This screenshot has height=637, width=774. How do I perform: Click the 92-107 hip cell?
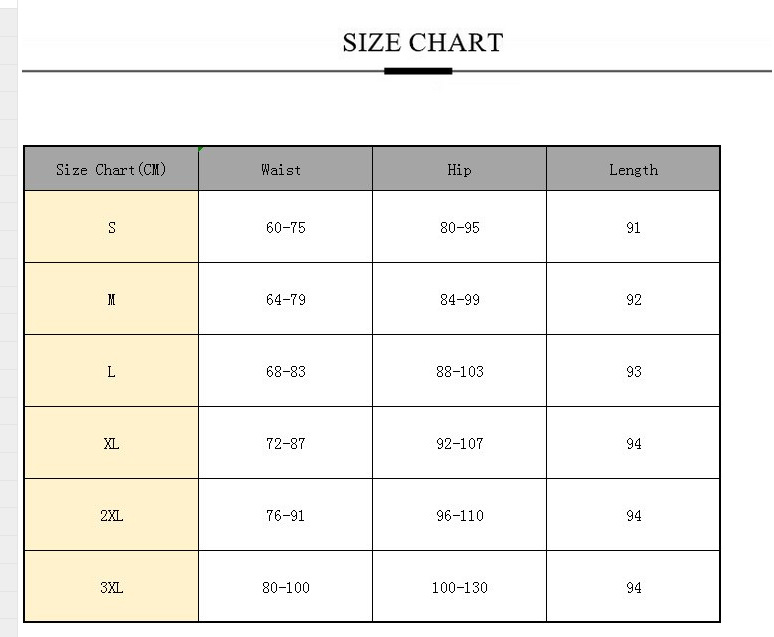tap(459, 443)
